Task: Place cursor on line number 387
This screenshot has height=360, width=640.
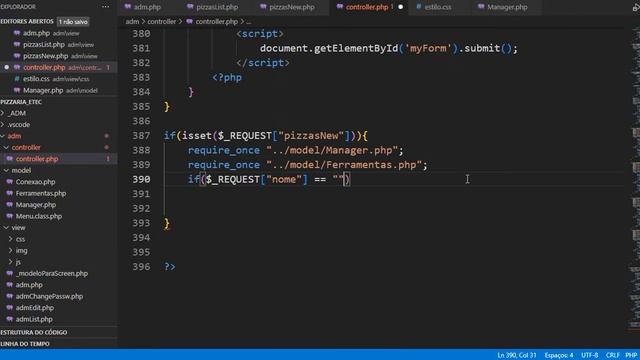Action: coord(141,136)
